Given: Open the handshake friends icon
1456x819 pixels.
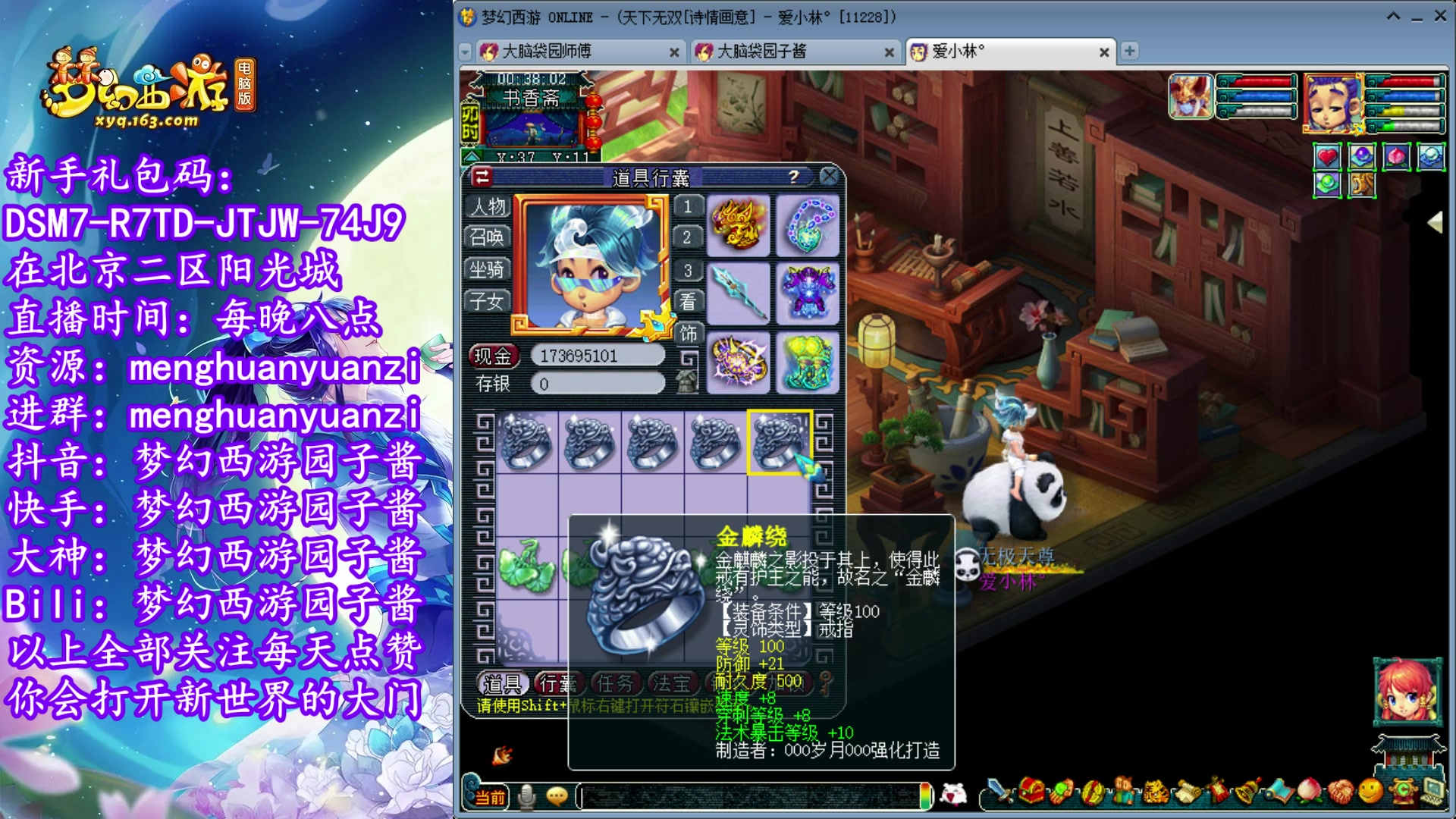Looking at the screenshot, I should point(1340,792).
